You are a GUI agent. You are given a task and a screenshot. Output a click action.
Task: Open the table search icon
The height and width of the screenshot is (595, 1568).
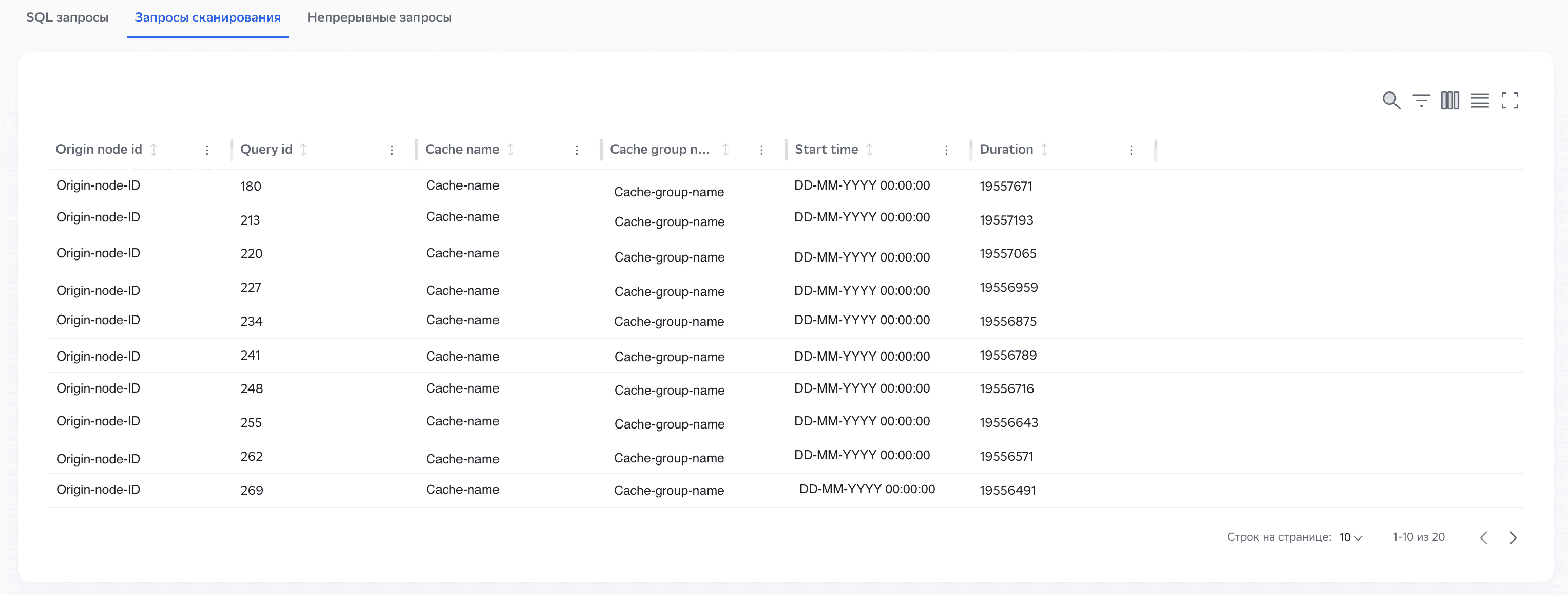[1391, 101]
